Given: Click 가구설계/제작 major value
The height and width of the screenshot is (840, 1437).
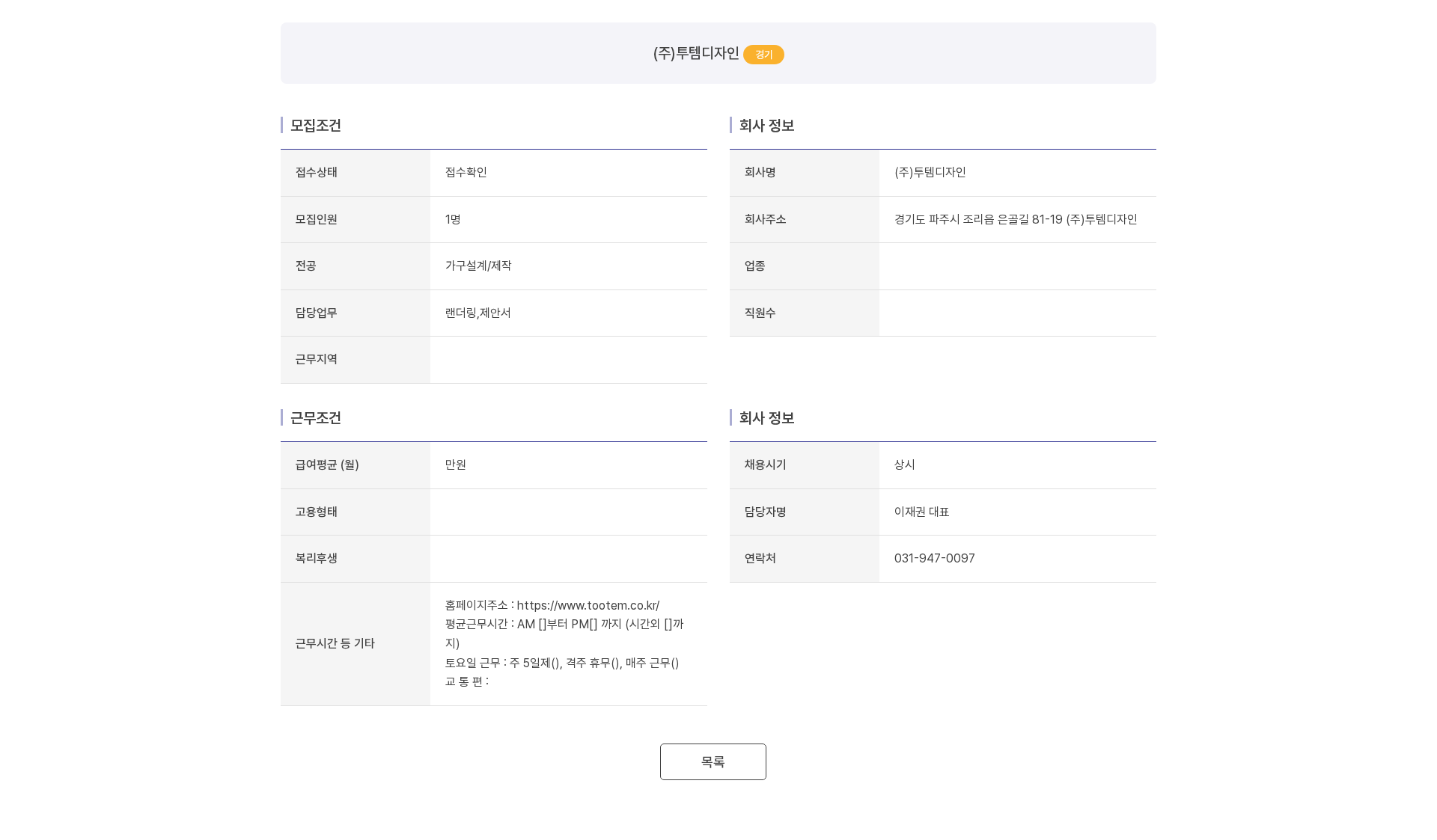Looking at the screenshot, I should [478, 266].
